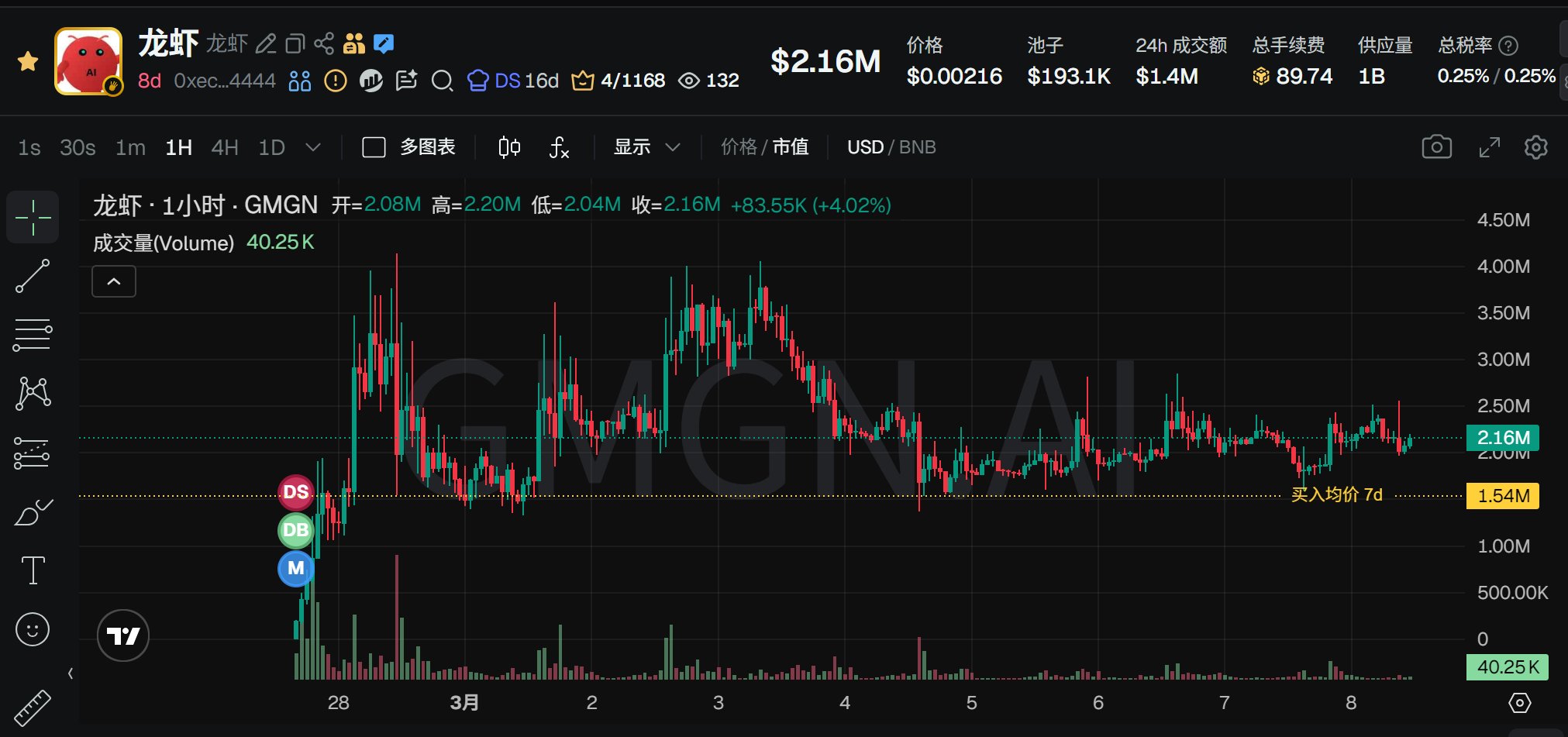Open the blue note chat-edit icon
This screenshot has width=1568, height=737.
click(x=384, y=43)
